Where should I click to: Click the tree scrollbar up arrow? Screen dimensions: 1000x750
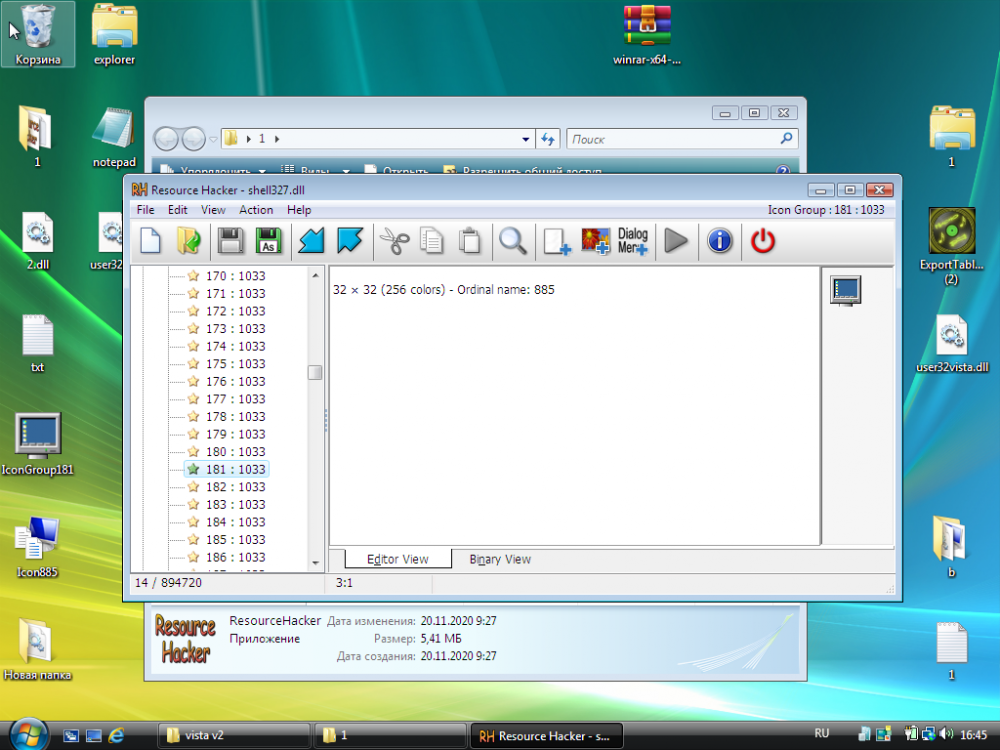click(315, 275)
